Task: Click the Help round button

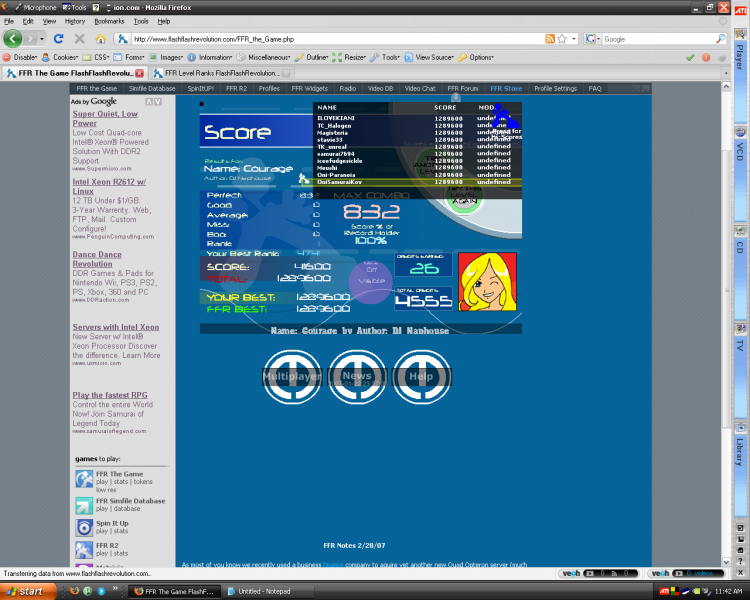Action: pos(421,377)
